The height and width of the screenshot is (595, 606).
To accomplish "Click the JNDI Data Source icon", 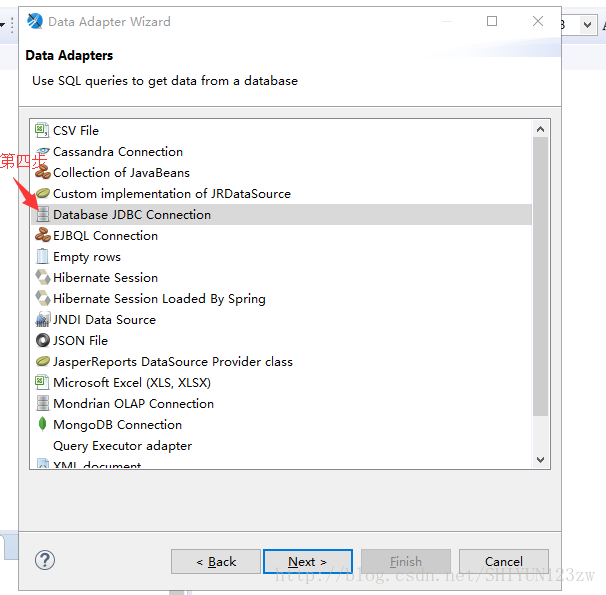I will [x=43, y=319].
